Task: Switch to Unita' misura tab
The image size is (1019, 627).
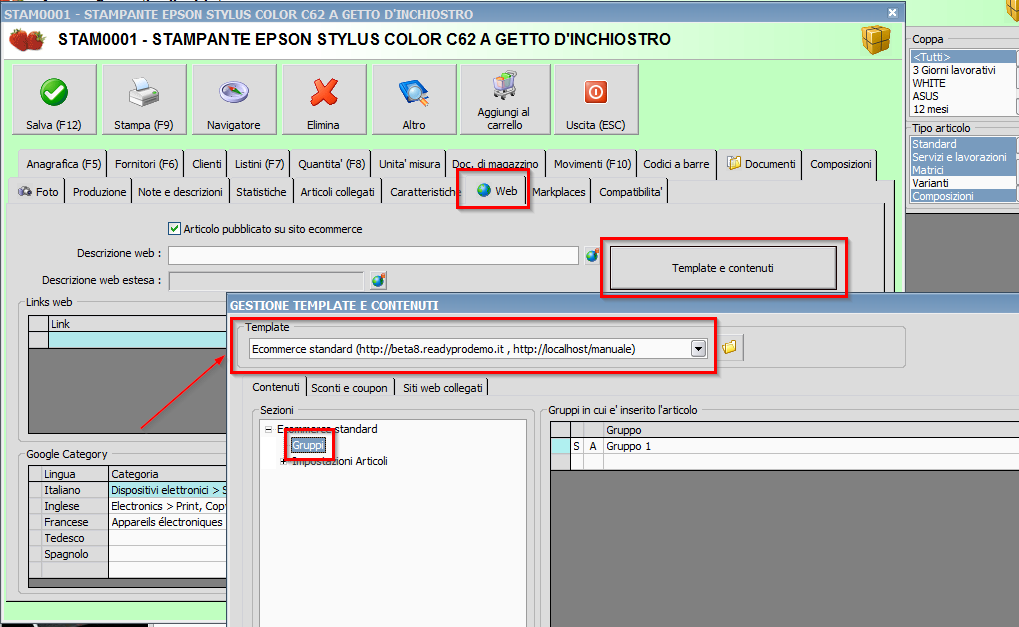Action: (x=409, y=164)
